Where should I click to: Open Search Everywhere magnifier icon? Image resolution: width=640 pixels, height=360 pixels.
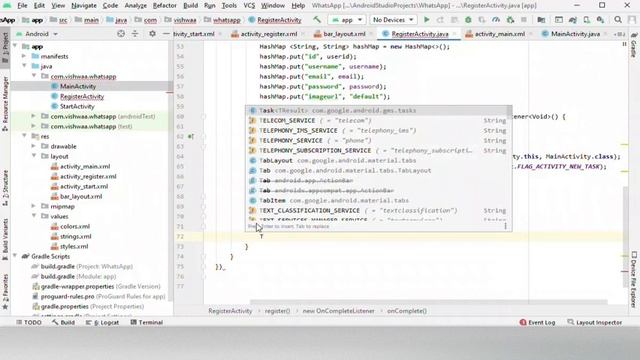click(618, 20)
